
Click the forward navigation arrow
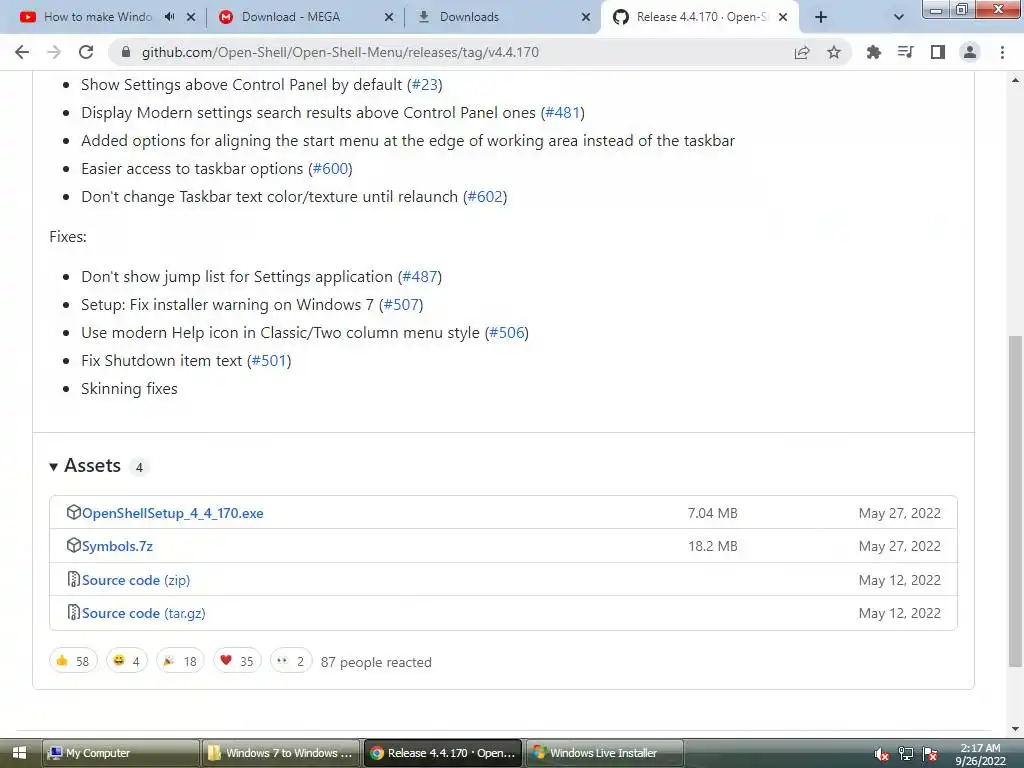coord(54,52)
